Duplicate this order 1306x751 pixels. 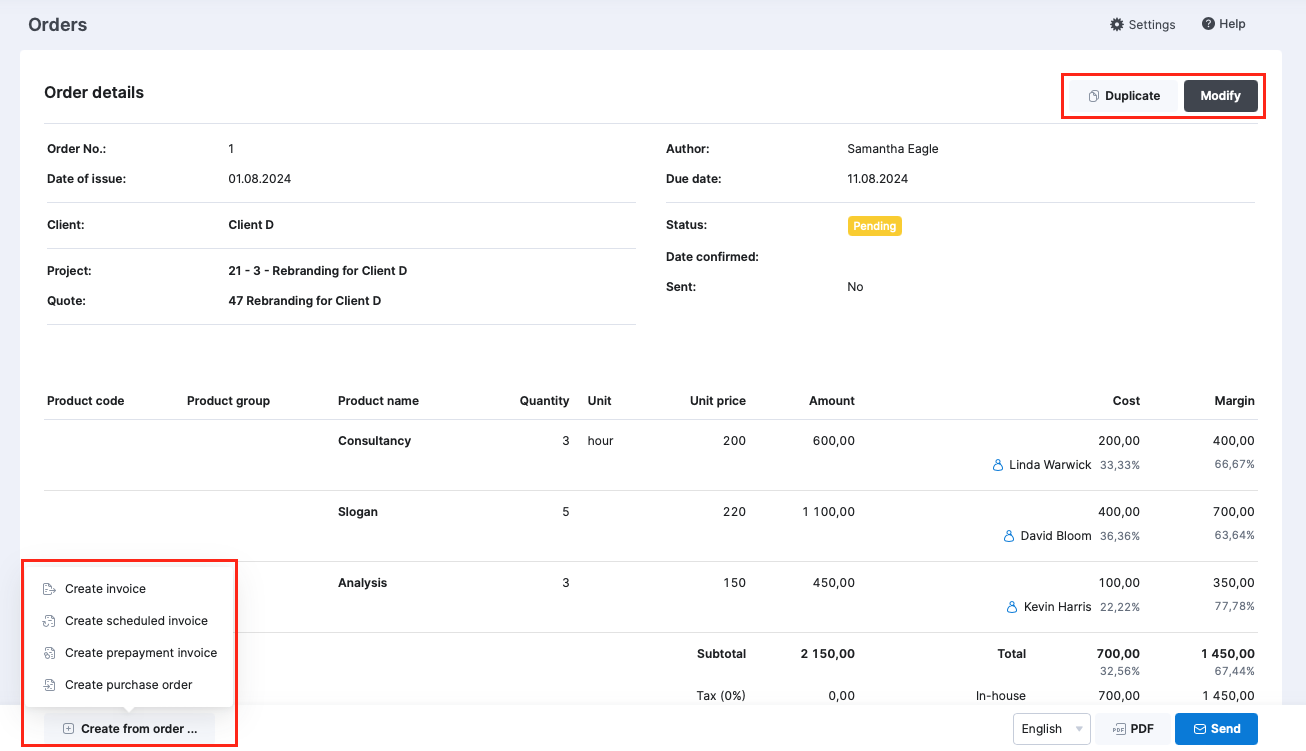pos(1124,96)
